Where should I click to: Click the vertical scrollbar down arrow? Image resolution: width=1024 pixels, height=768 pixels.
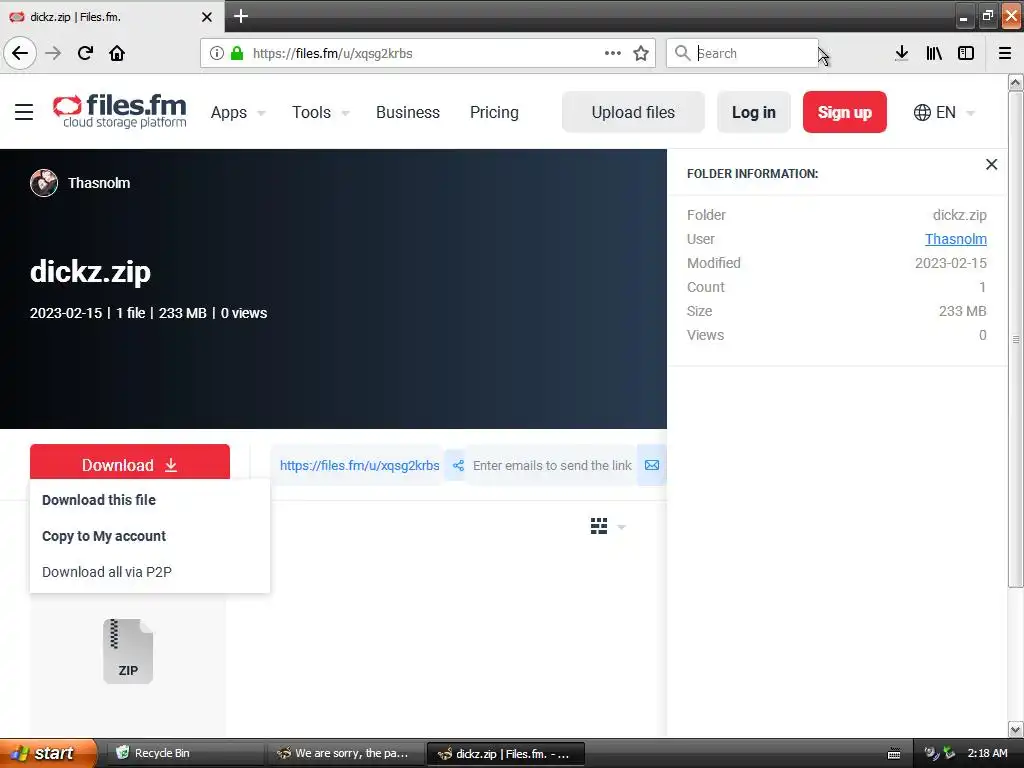click(1016, 729)
